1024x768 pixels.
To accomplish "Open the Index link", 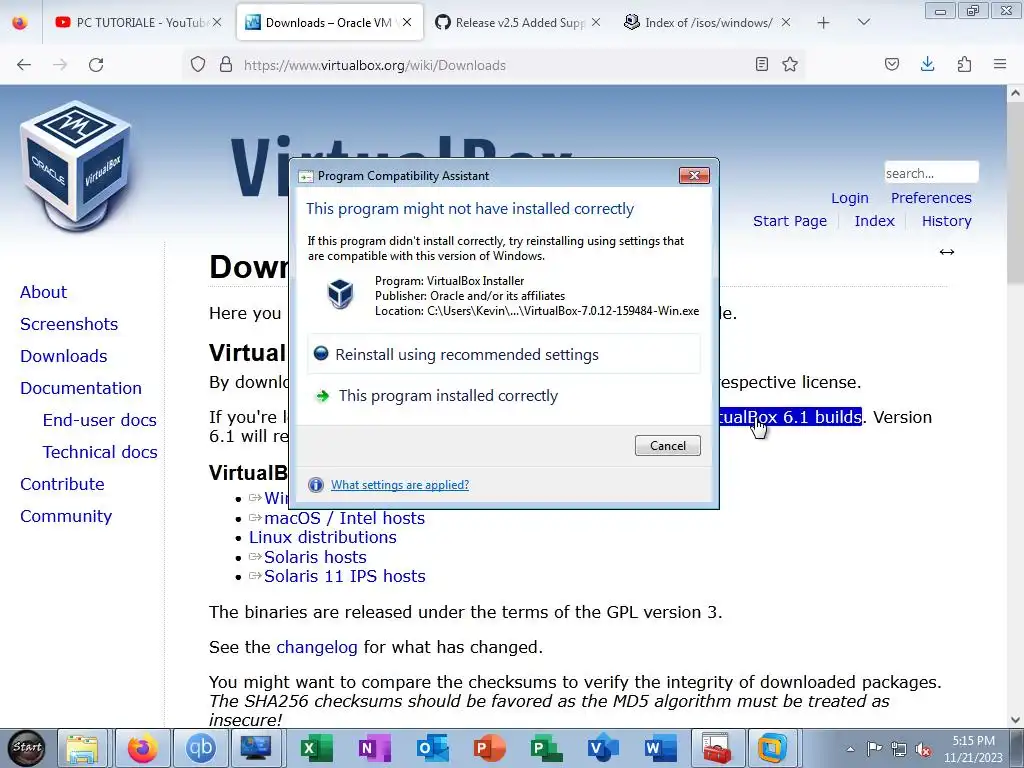I will [874, 221].
